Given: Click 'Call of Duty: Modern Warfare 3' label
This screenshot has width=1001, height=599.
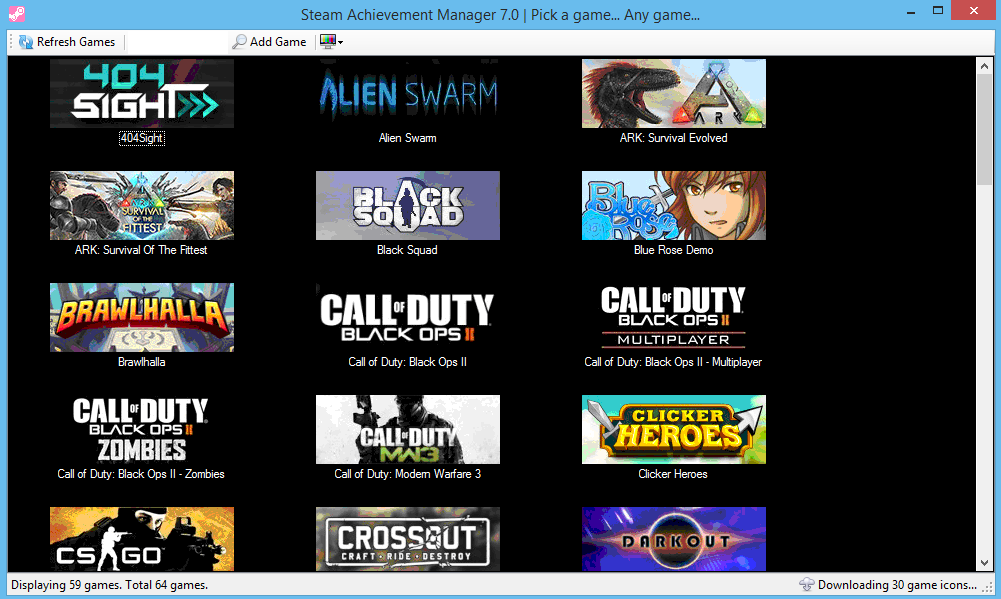Looking at the screenshot, I should coord(407,474).
